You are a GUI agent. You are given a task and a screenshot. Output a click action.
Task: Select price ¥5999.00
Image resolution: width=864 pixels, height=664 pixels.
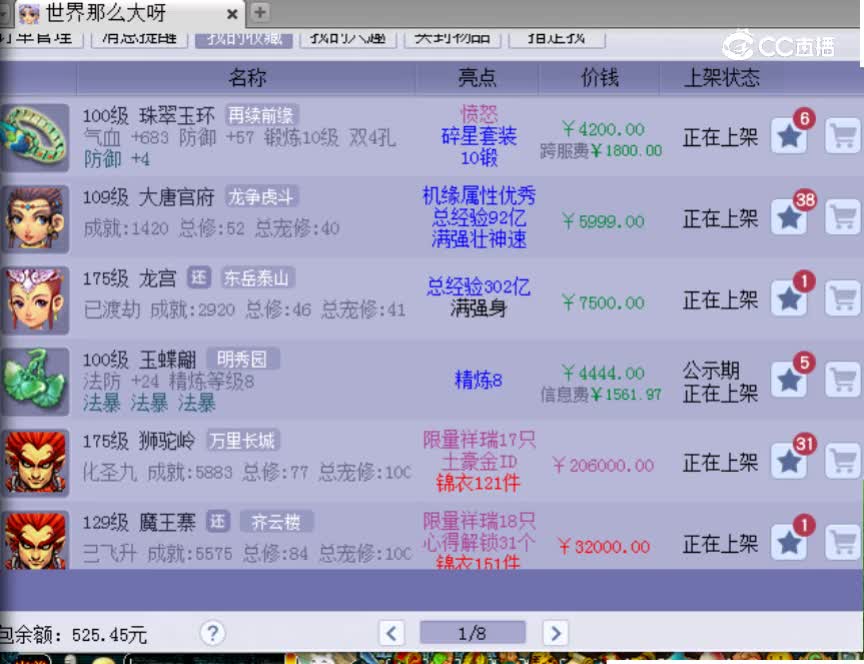[603, 222]
